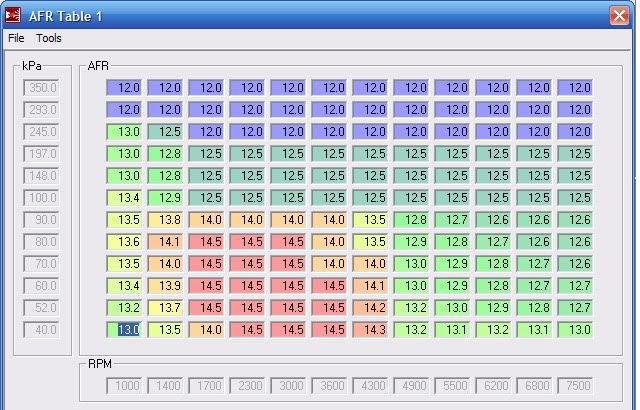Click the 40.0 kPa axis field

(42, 330)
